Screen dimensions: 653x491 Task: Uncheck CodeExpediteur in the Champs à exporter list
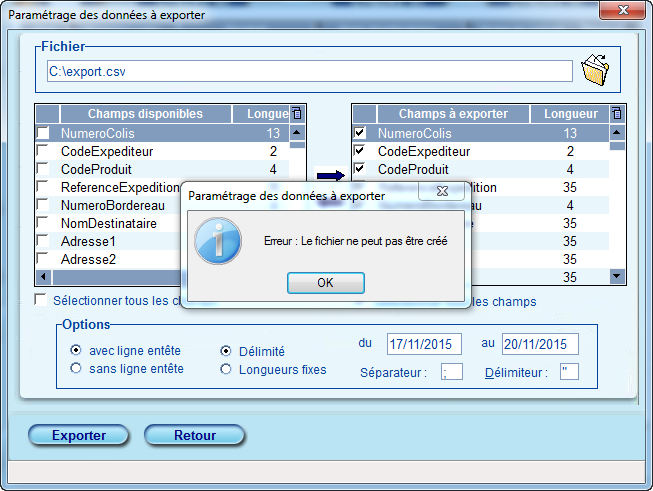360,151
